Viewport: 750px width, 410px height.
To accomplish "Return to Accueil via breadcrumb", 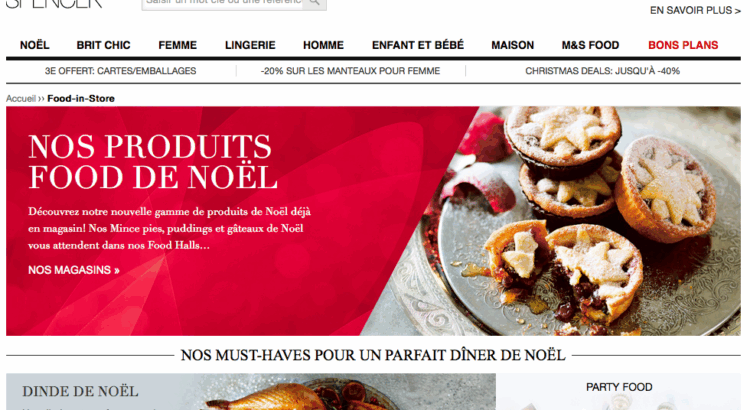I will point(21,99).
